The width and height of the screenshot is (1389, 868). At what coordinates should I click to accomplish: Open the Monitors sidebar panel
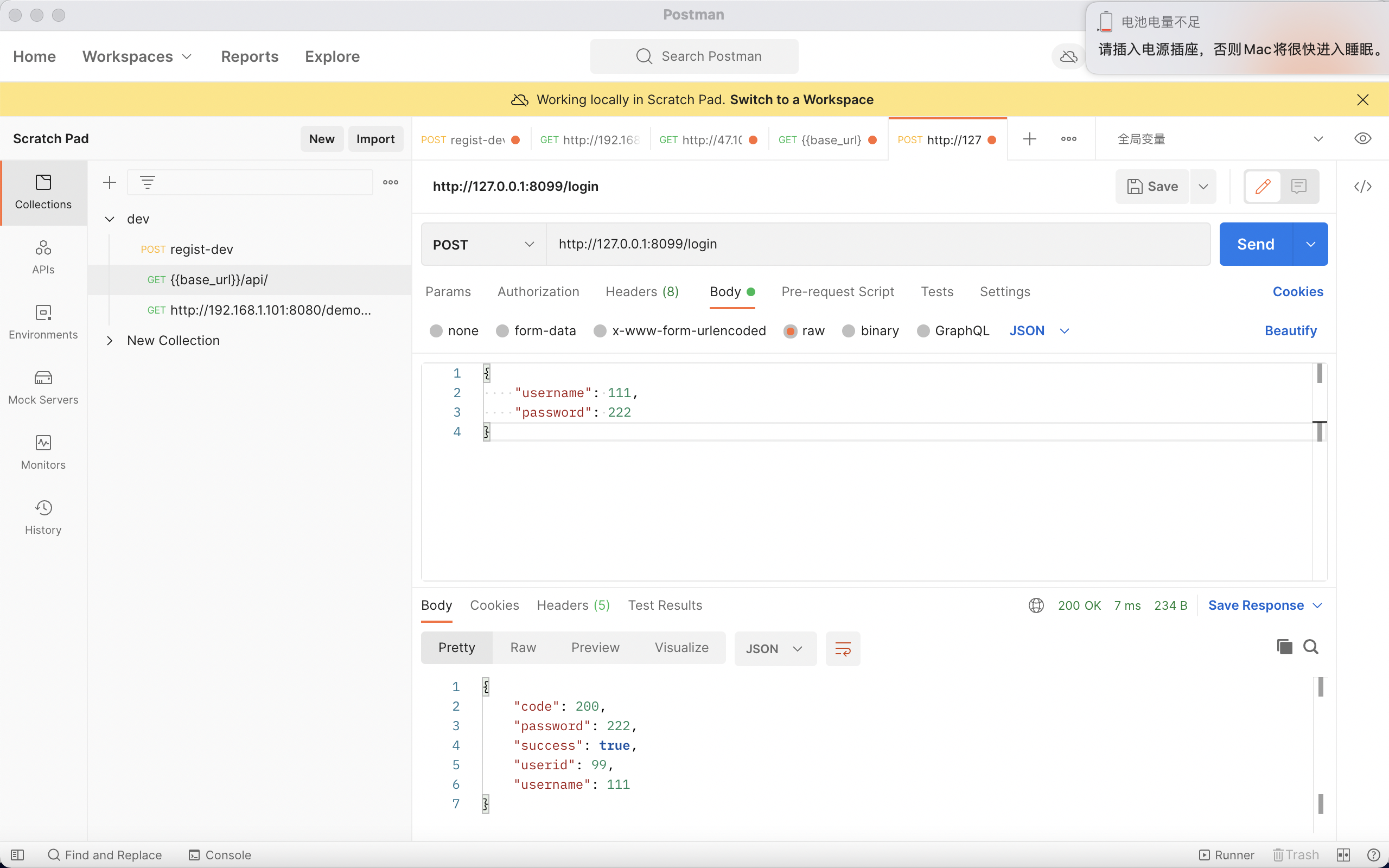click(43, 452)
